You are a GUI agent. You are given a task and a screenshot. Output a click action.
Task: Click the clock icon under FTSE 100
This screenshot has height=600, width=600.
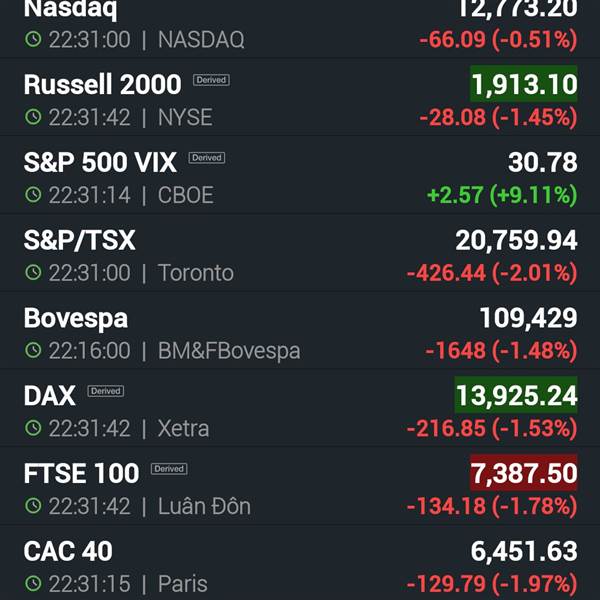click(x=33, y=505)
